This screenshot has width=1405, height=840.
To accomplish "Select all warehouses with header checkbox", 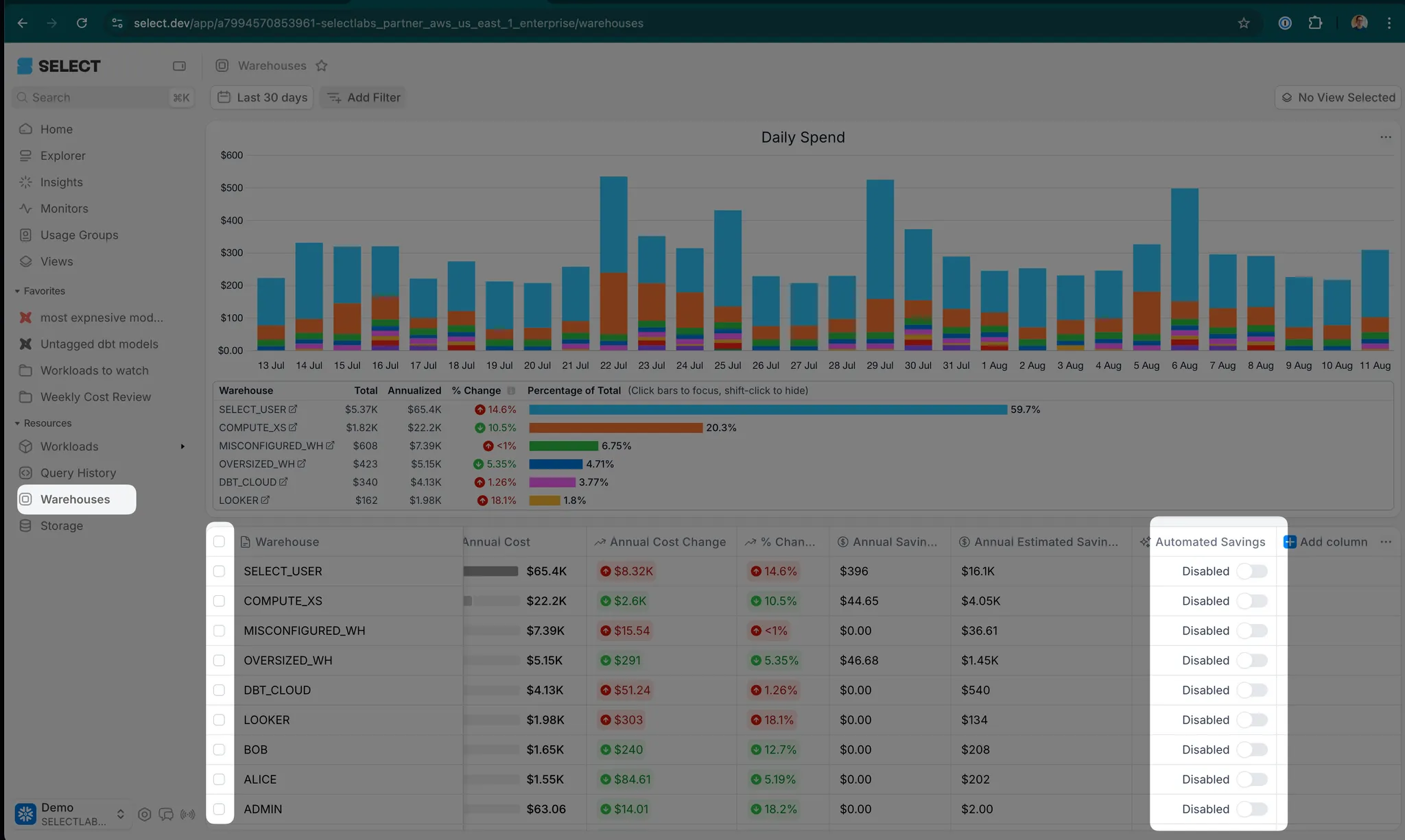I will 219,542.
